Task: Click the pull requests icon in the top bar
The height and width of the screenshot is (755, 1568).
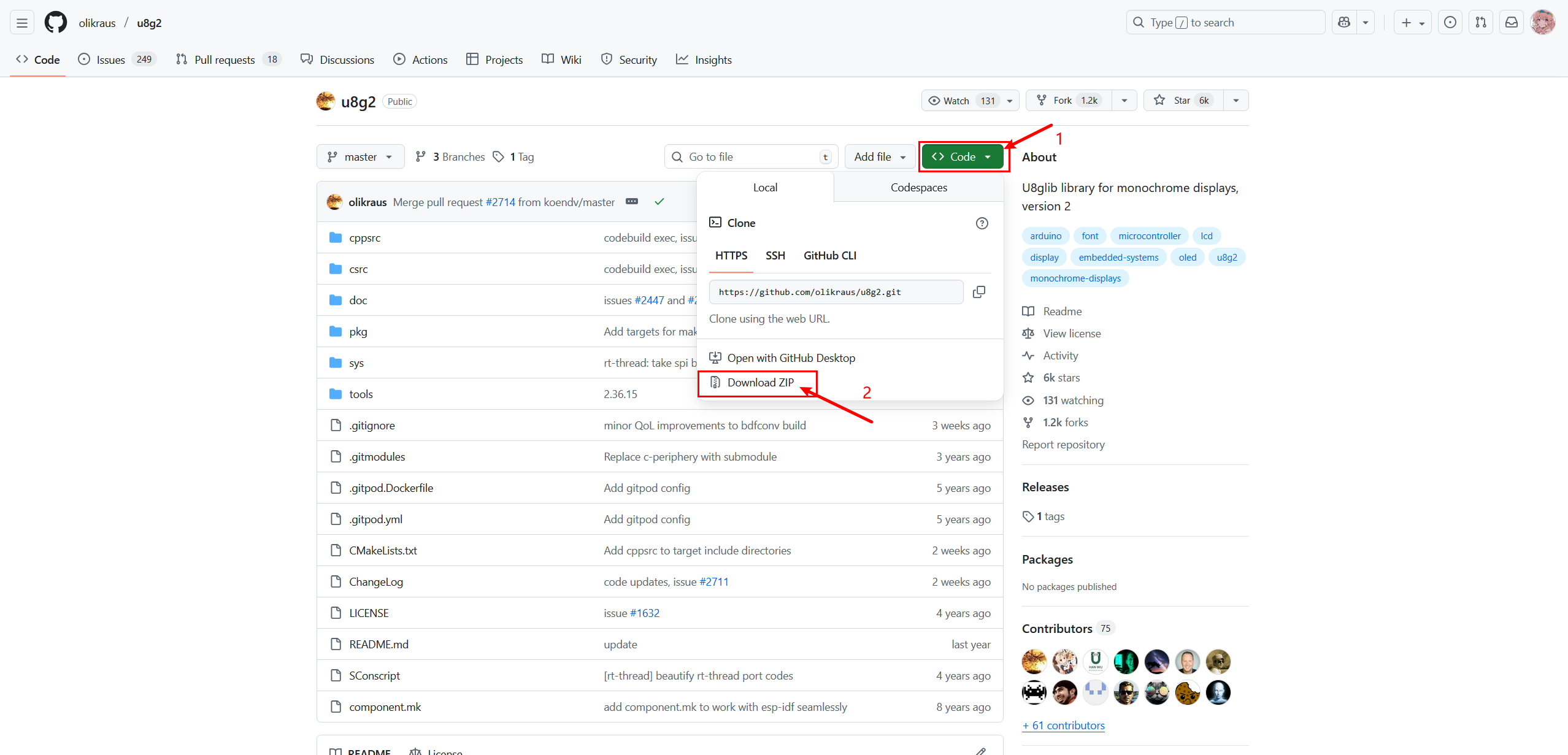Action: click(x=1481, y=23)
